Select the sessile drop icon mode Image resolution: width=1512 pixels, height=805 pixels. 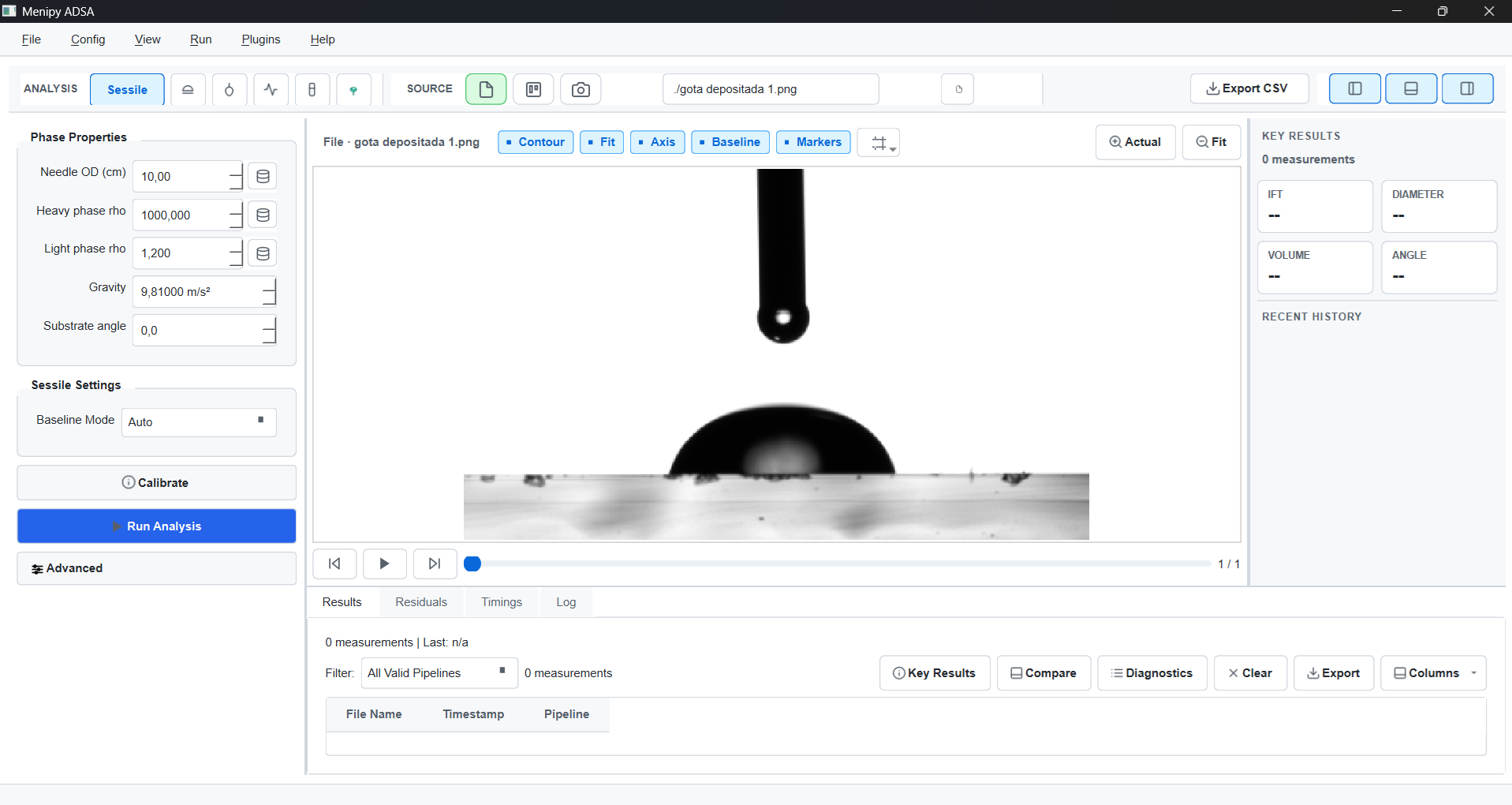pos(188,89)
